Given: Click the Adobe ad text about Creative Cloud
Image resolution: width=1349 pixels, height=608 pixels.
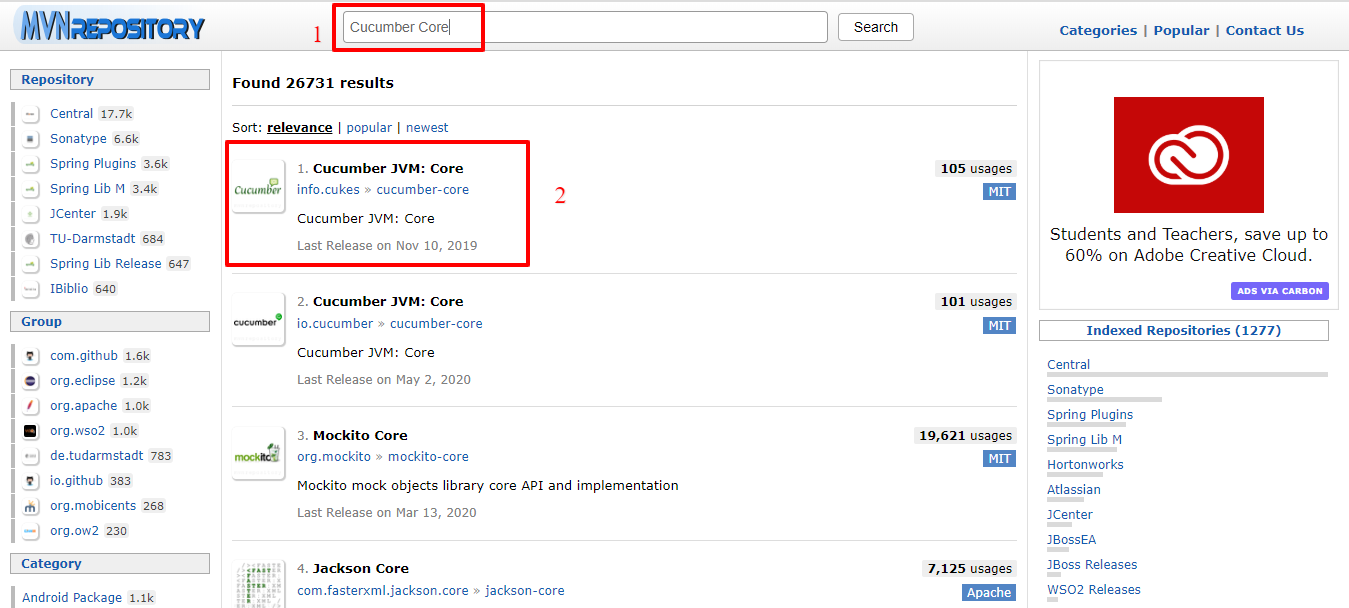Looking at the screenshot, I should pos(1189,245).
